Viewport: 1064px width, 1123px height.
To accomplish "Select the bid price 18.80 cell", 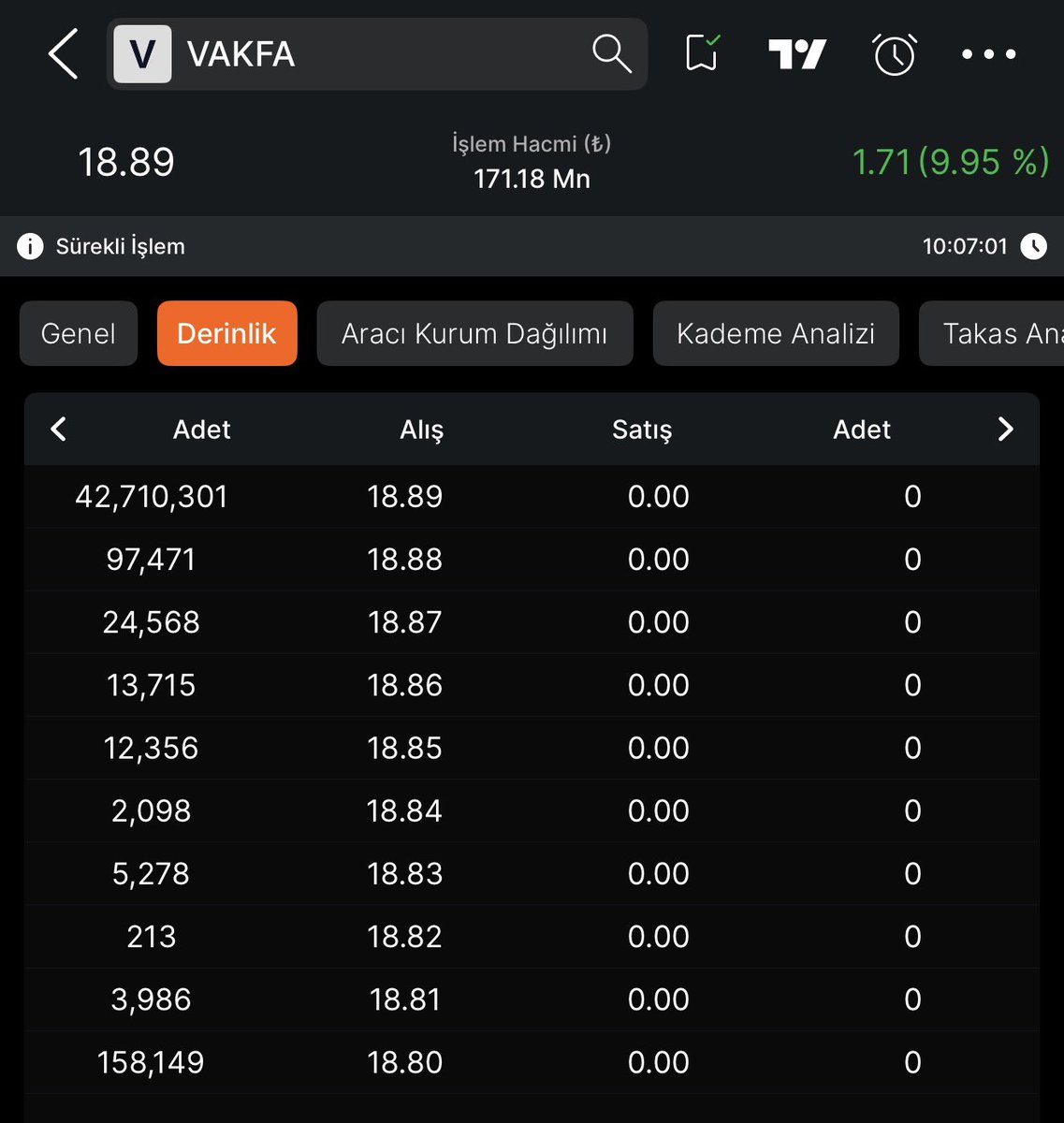I will click(x=404, y=1062).
